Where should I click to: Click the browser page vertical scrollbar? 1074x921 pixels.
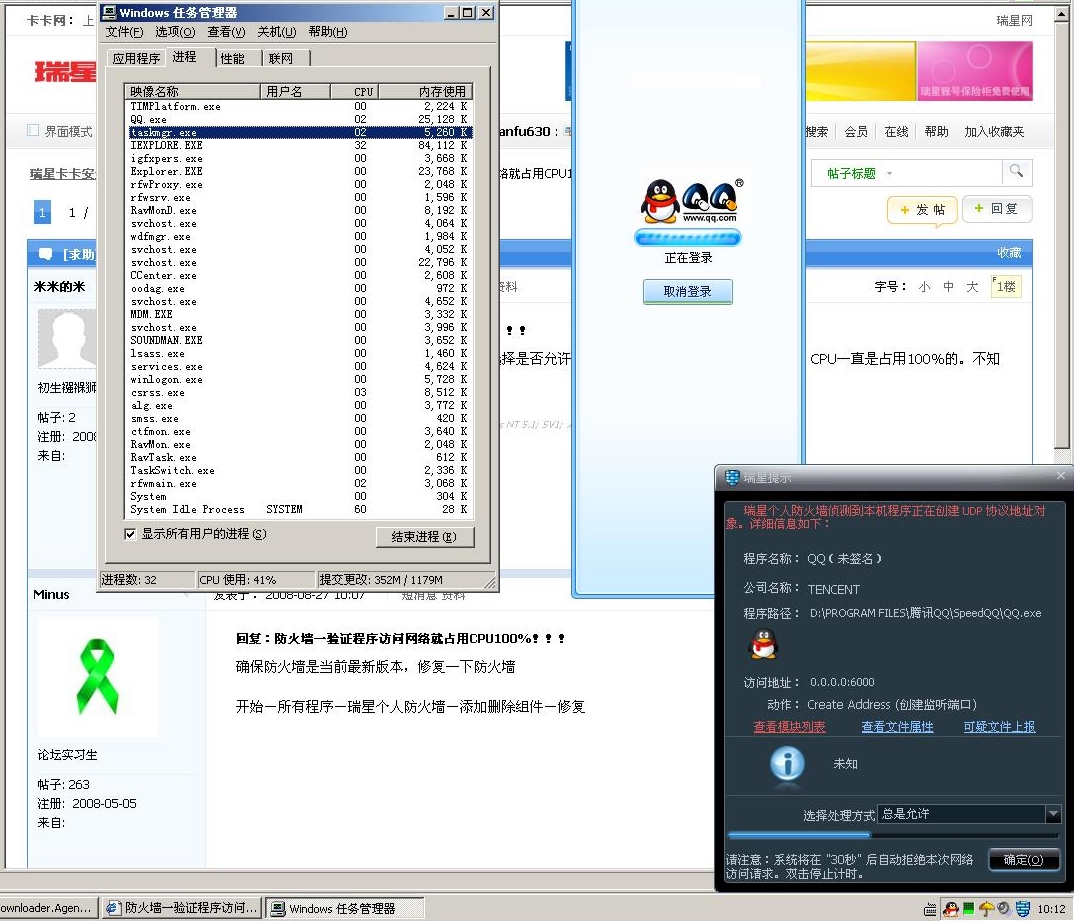point(1061,233)
